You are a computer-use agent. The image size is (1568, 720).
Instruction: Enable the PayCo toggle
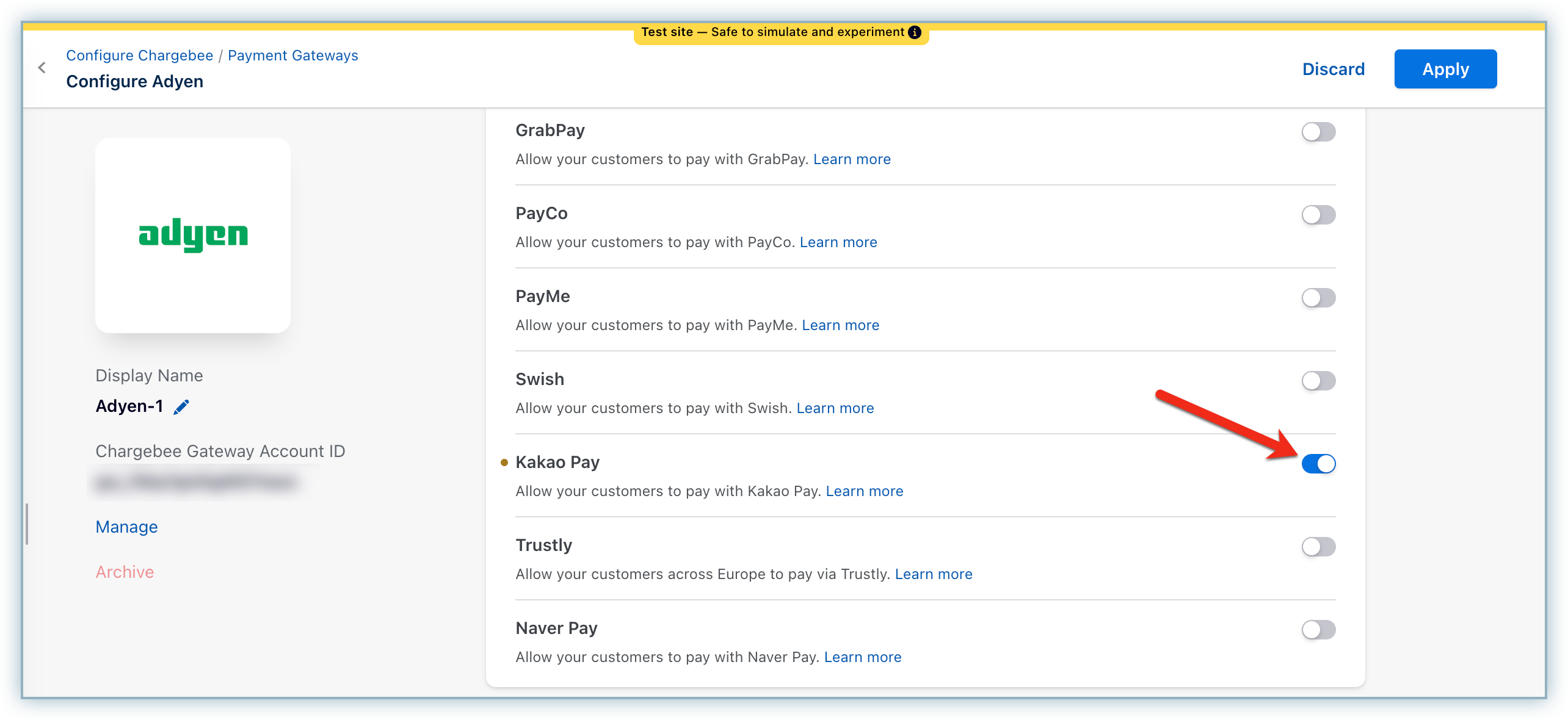pos(1318,215)
